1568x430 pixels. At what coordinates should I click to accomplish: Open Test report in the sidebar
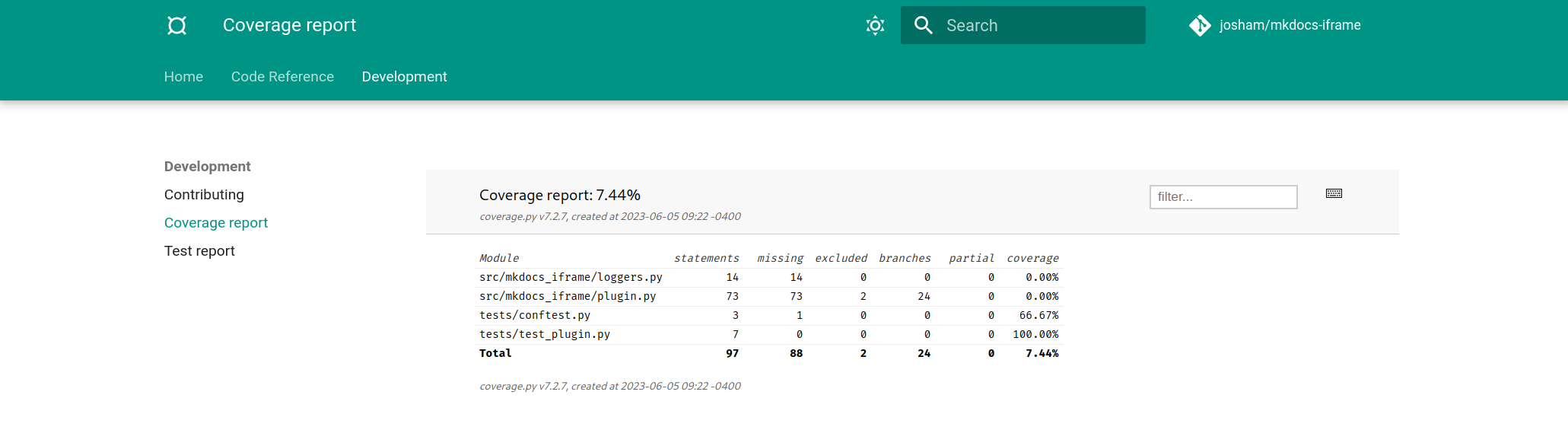pyautogui.click(x=199, y=251)
